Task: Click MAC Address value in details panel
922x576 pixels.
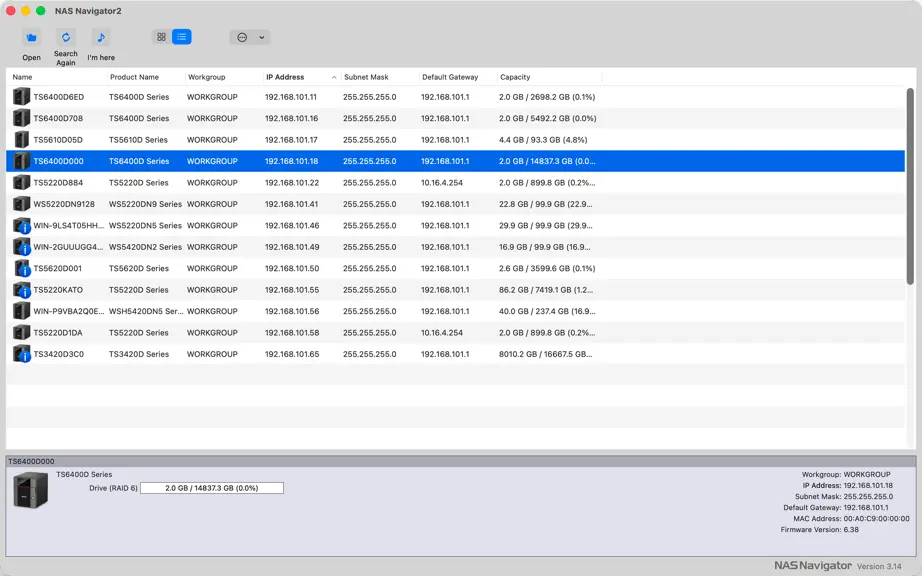Action: coord(876,518)
